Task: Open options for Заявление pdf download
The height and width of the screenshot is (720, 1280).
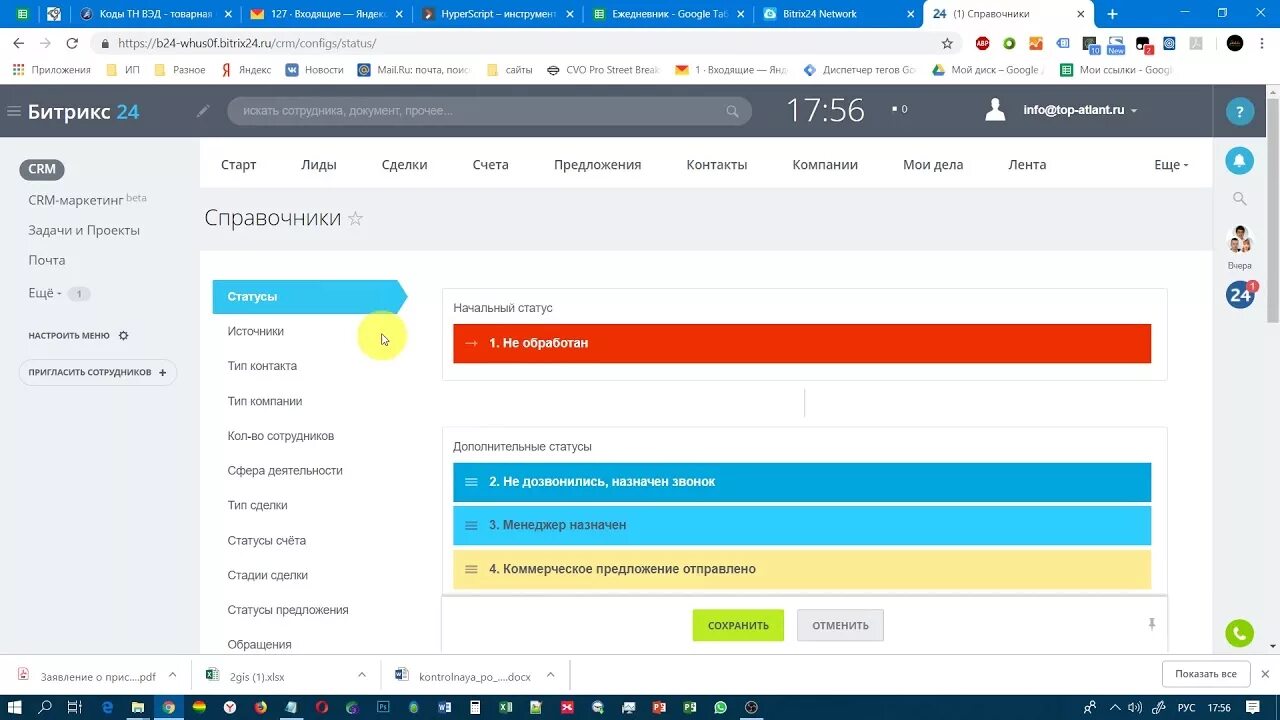Action: click(172, 676)
